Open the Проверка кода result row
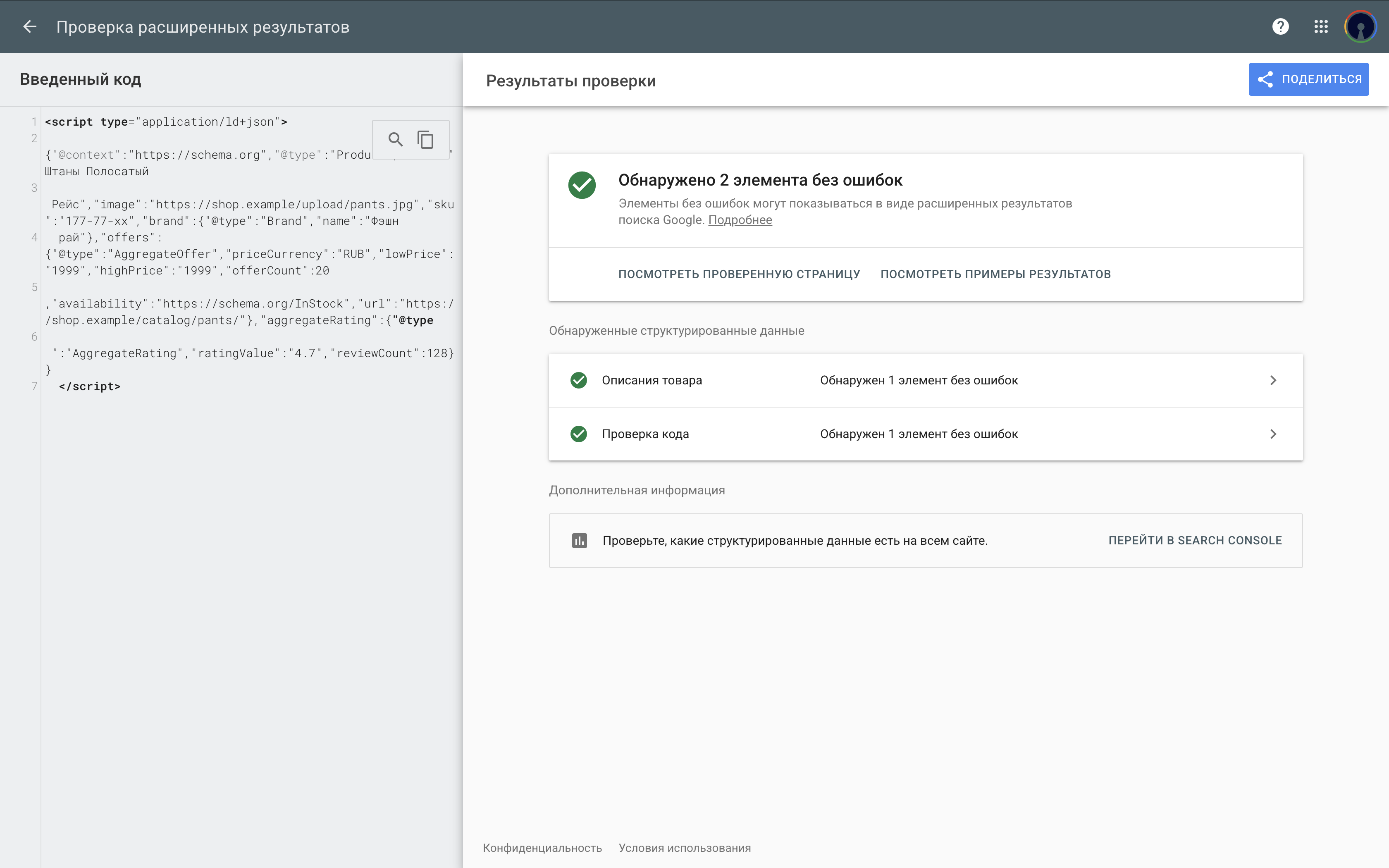The height and width of the screenshot is (868, 1389). [925, 434]
